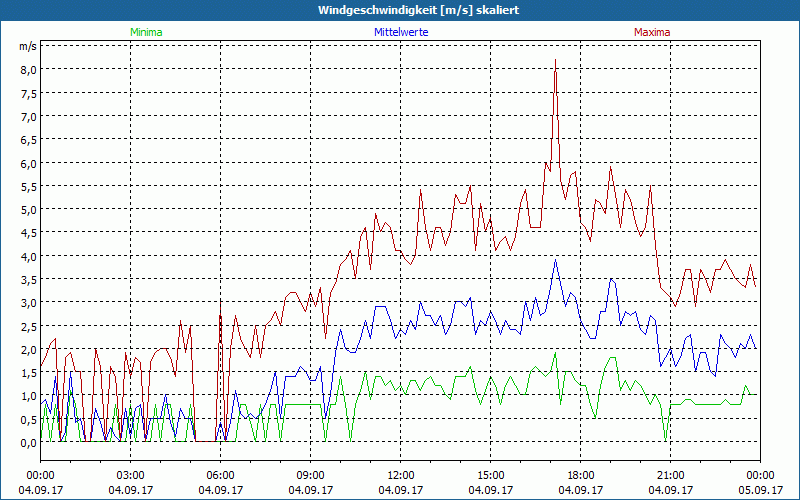Viewport: 800px width, 500px height.
Task: Click the 3,5 y-axis value
Action: point(29,280)
